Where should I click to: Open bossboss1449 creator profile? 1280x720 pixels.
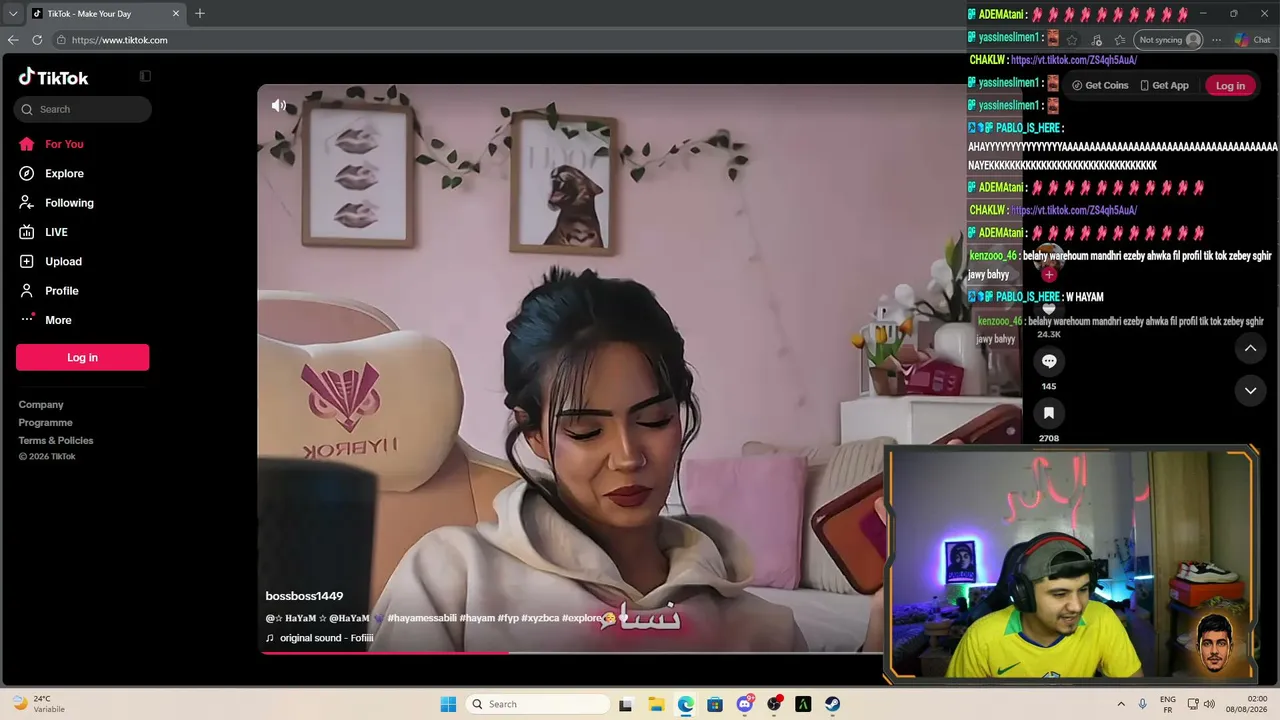[x=304, y=596]
